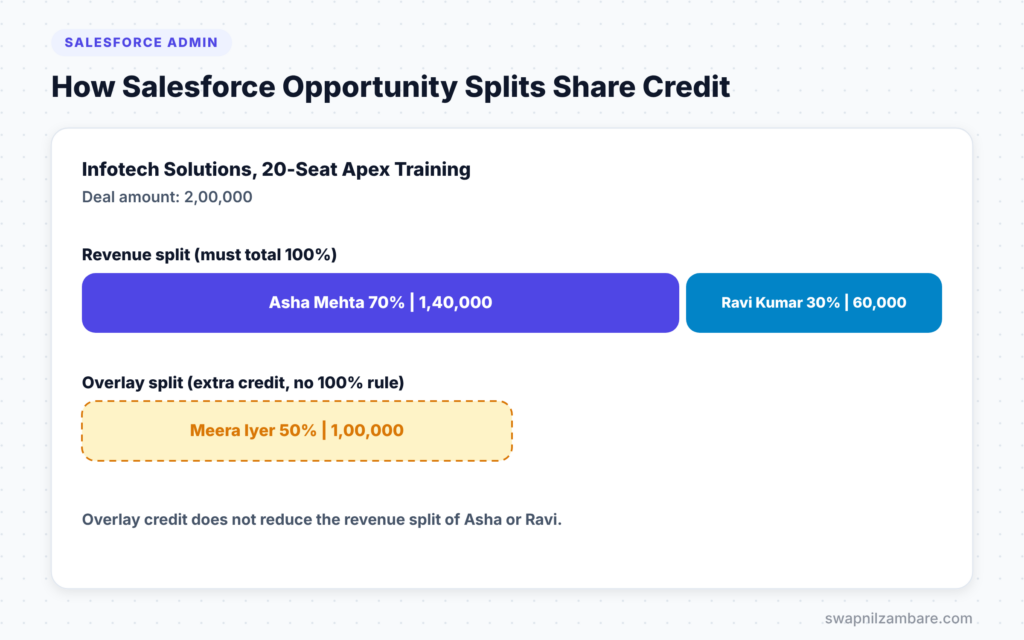Image resolution: width=1024 pixels, height=640 pixels.
Task: Click the label Revenue split (must total 100%)
Action: click(209, 254)
